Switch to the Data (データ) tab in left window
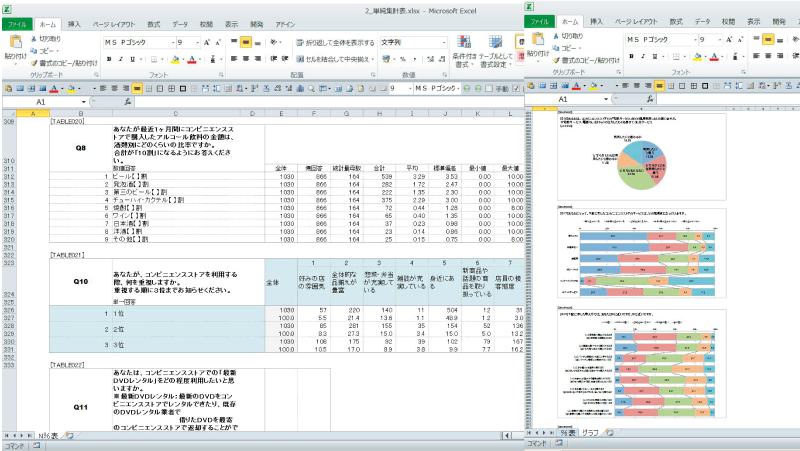 180,24
